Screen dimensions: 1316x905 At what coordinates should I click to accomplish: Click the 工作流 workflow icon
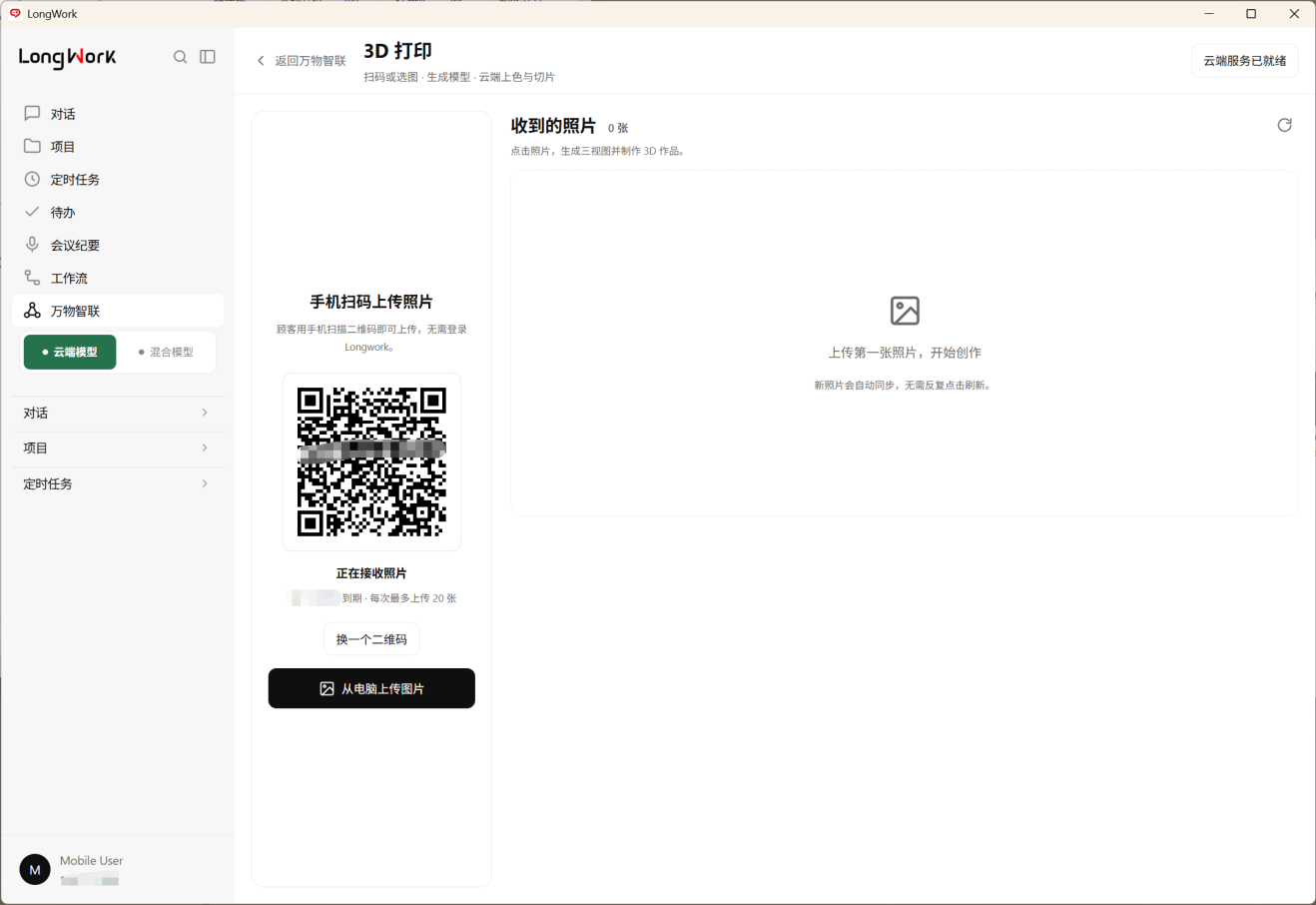coord(32,278)
